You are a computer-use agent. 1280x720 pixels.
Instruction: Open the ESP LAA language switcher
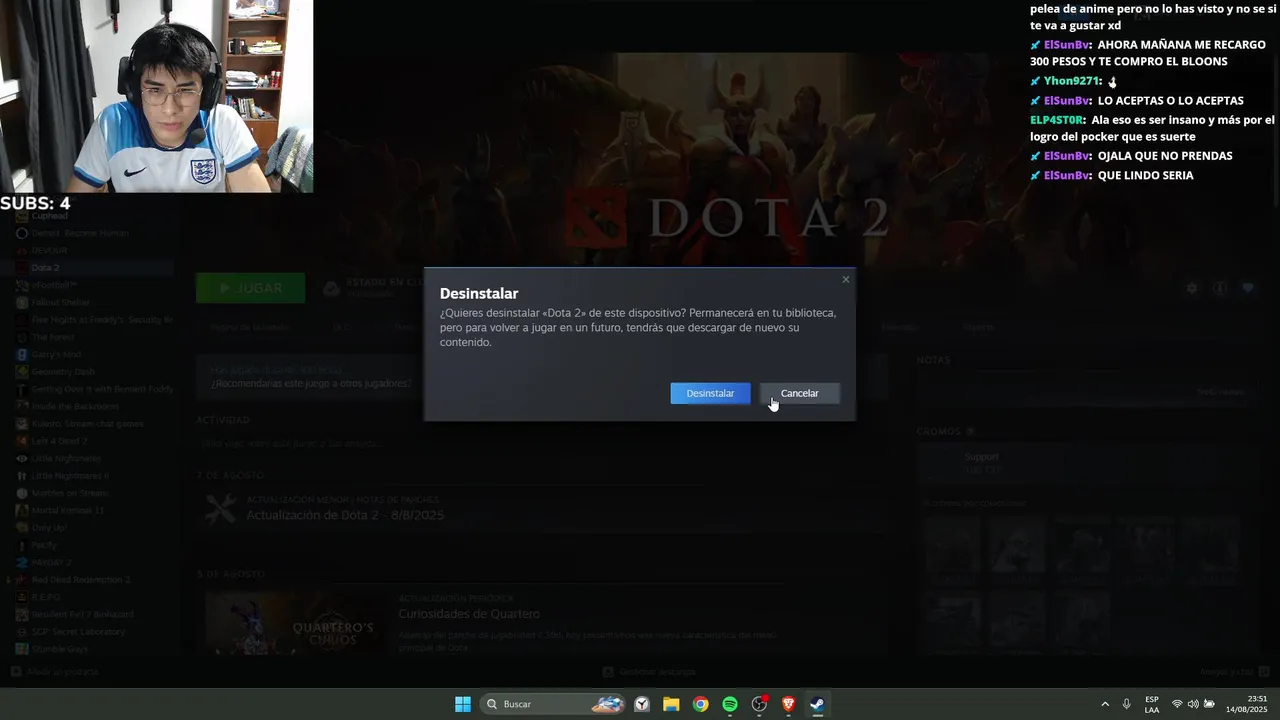coord(1152,704)
